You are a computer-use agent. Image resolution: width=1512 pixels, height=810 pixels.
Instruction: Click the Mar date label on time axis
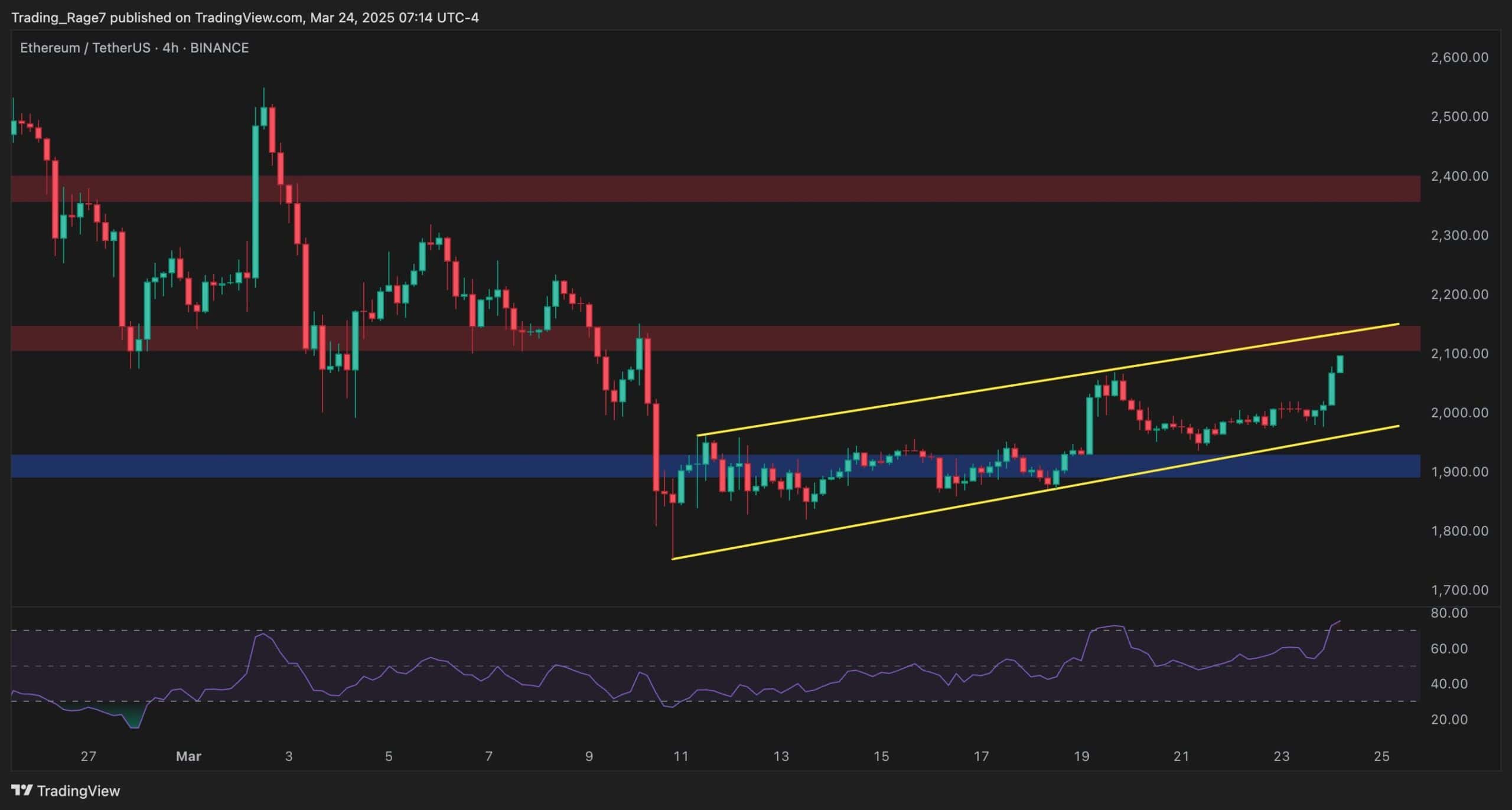(x=188, y=756)
